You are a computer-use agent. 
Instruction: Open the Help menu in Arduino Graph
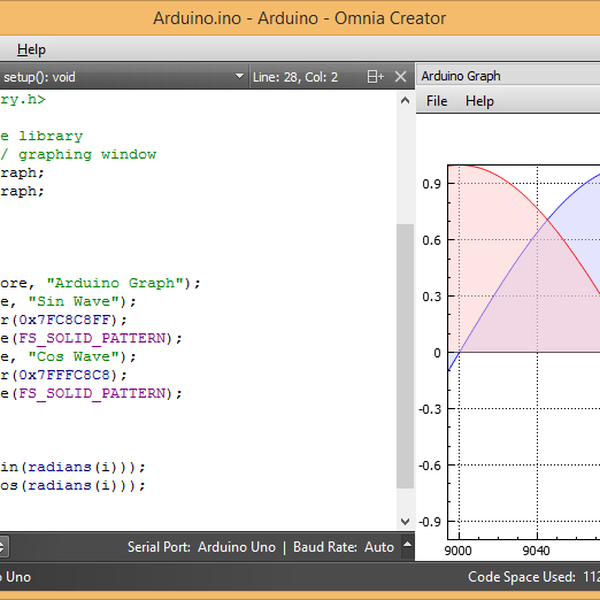[x=479, y=101]
